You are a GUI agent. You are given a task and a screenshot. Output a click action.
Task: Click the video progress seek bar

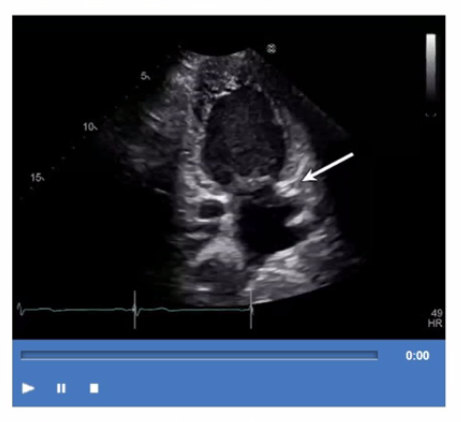199,355
